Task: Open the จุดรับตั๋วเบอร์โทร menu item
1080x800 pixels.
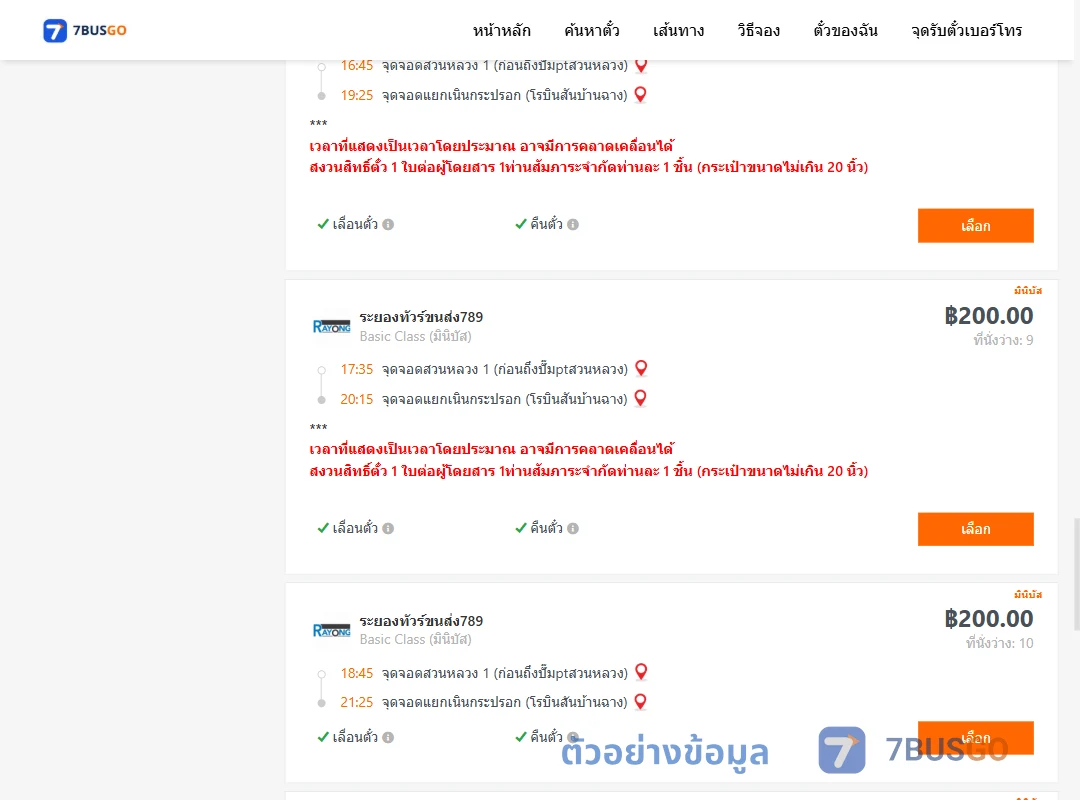Action: coord(966,30)
